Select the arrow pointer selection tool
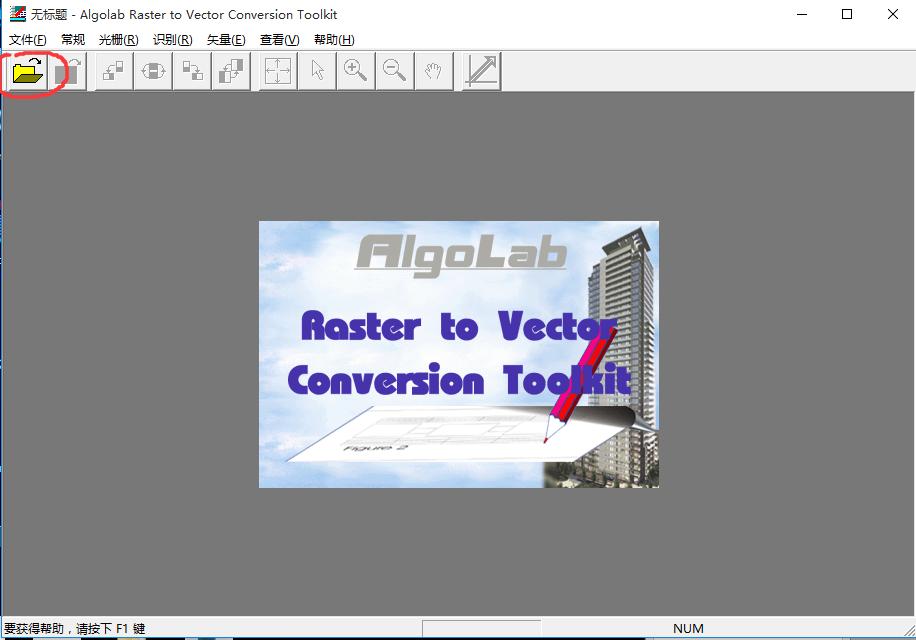 point(316,70)
